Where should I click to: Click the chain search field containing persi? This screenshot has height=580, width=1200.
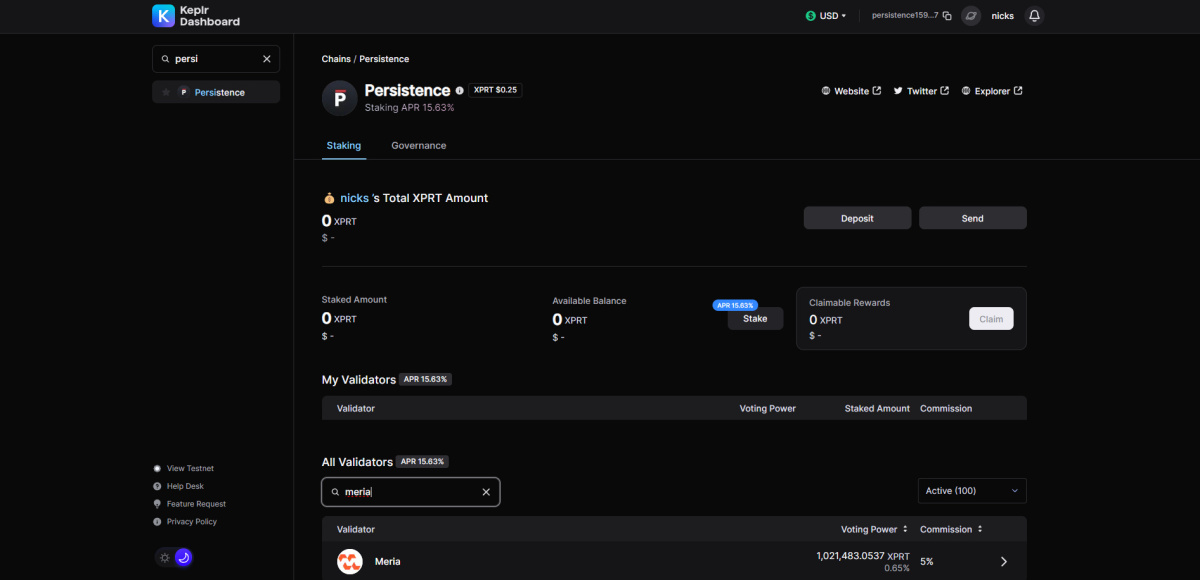pos(216,59)
